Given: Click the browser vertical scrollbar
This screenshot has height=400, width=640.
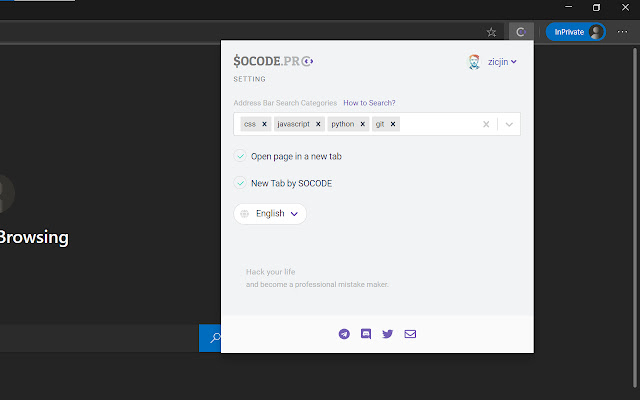Looking at the screenshot, I should [635, 216].
